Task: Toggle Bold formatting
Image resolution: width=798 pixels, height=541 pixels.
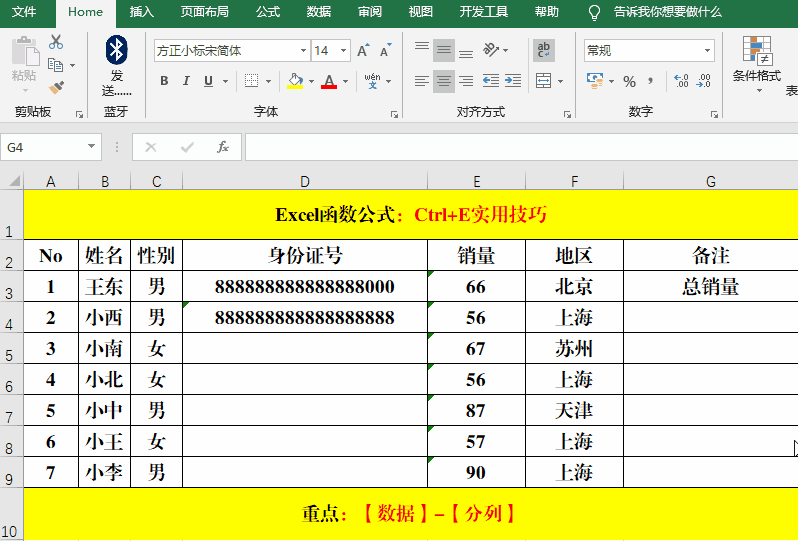Action: click(163, 81)
